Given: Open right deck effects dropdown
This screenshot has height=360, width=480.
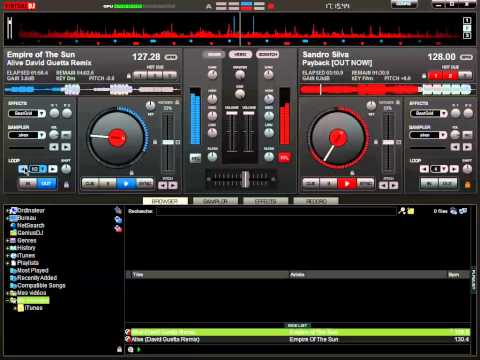Looking at the screenshot, I should pyautogui.click(x=443, y=114).
